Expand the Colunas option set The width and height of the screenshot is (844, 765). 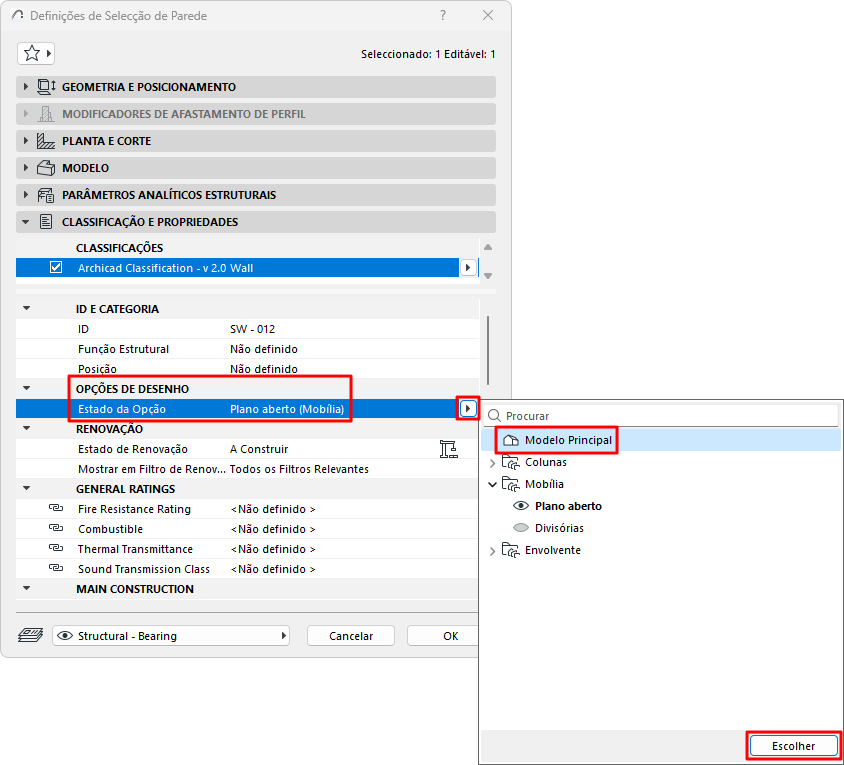pos(492,462)
